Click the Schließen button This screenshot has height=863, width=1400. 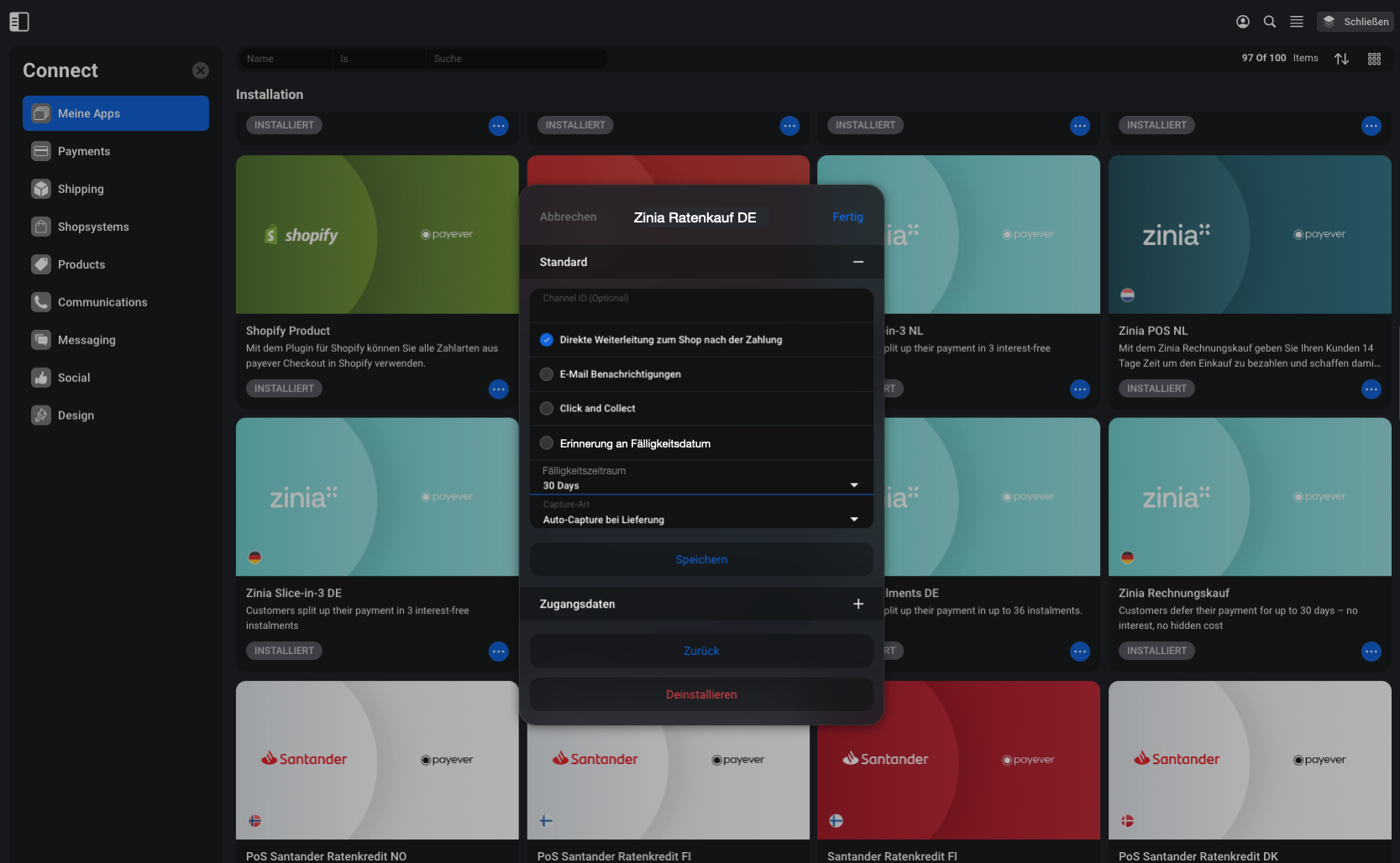[x=1355, y=22]
